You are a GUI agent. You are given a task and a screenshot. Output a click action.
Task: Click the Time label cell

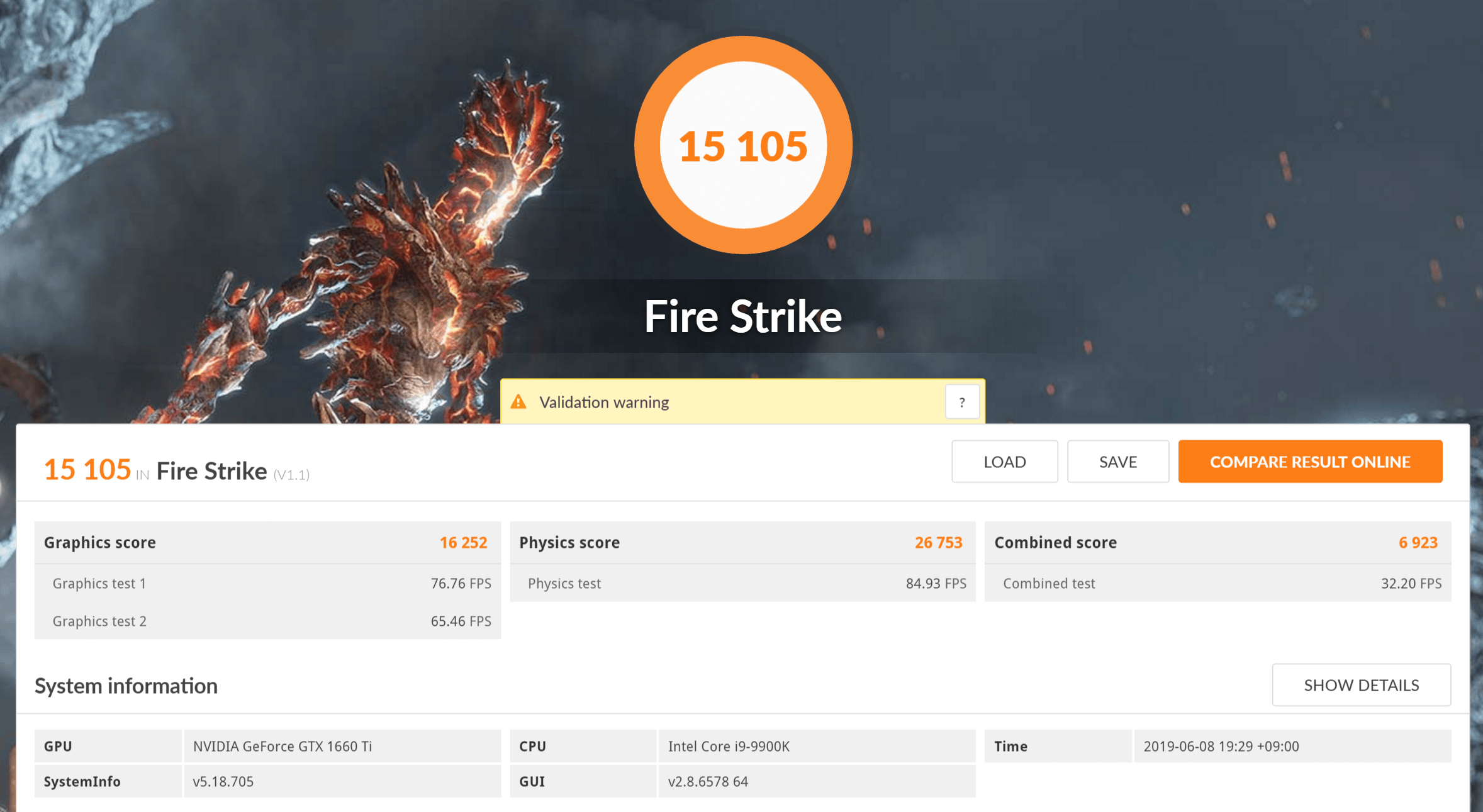point(1058,746)
